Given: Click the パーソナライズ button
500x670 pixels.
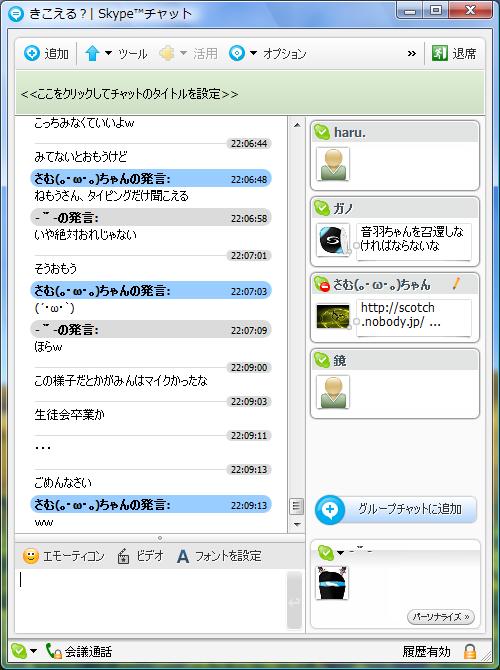Looking at the screenshot, I should point(441,617).
